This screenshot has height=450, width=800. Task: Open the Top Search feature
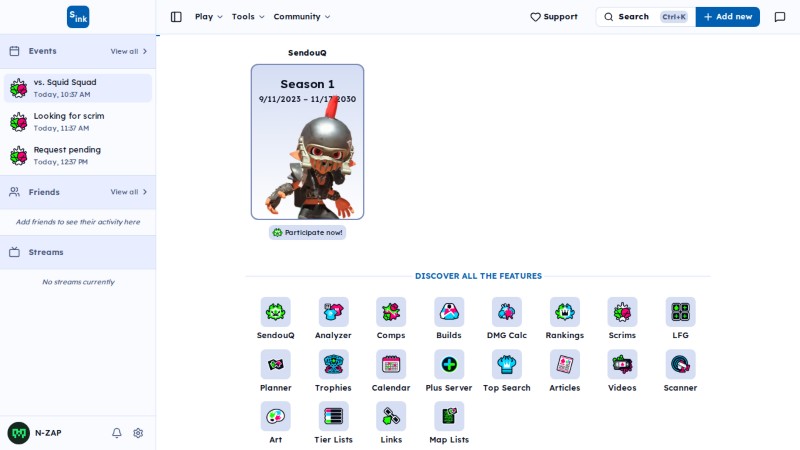(x=507, y=364)
